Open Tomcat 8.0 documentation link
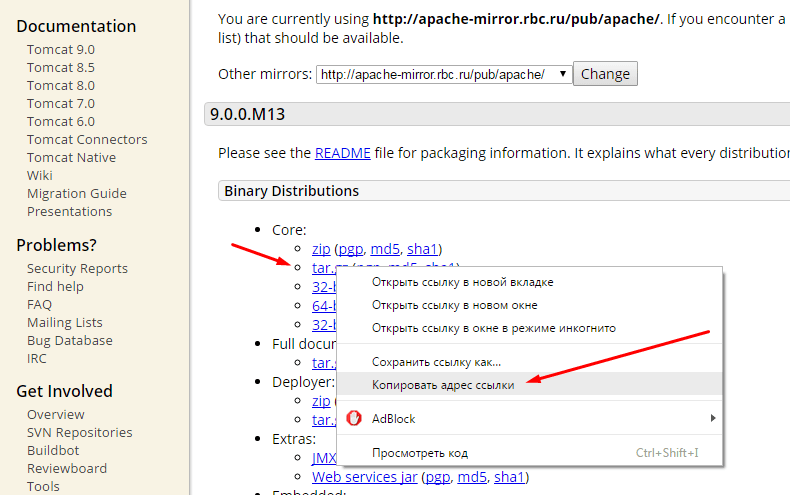 pos(60,86)
